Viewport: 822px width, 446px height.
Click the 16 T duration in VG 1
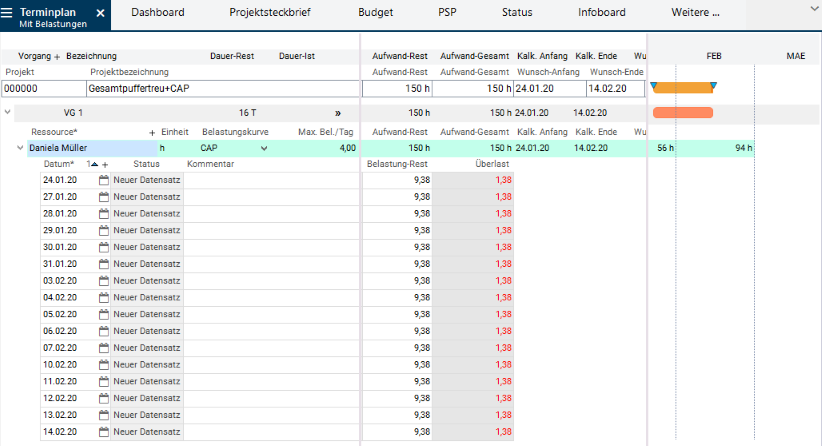(x=247, y=113)
